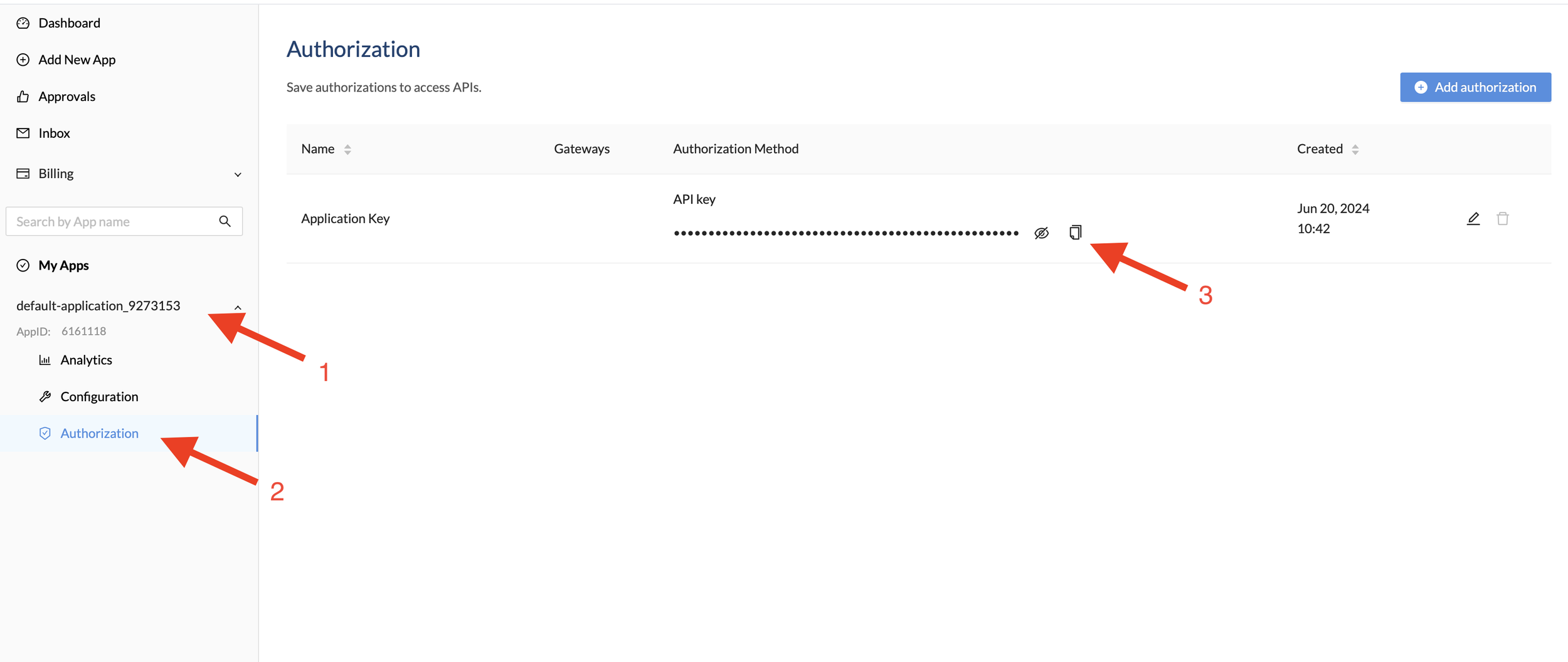This screenshot has width=1568, height=662.
Task: Open the Inbox envelope icon
Action: coord(23,132)
